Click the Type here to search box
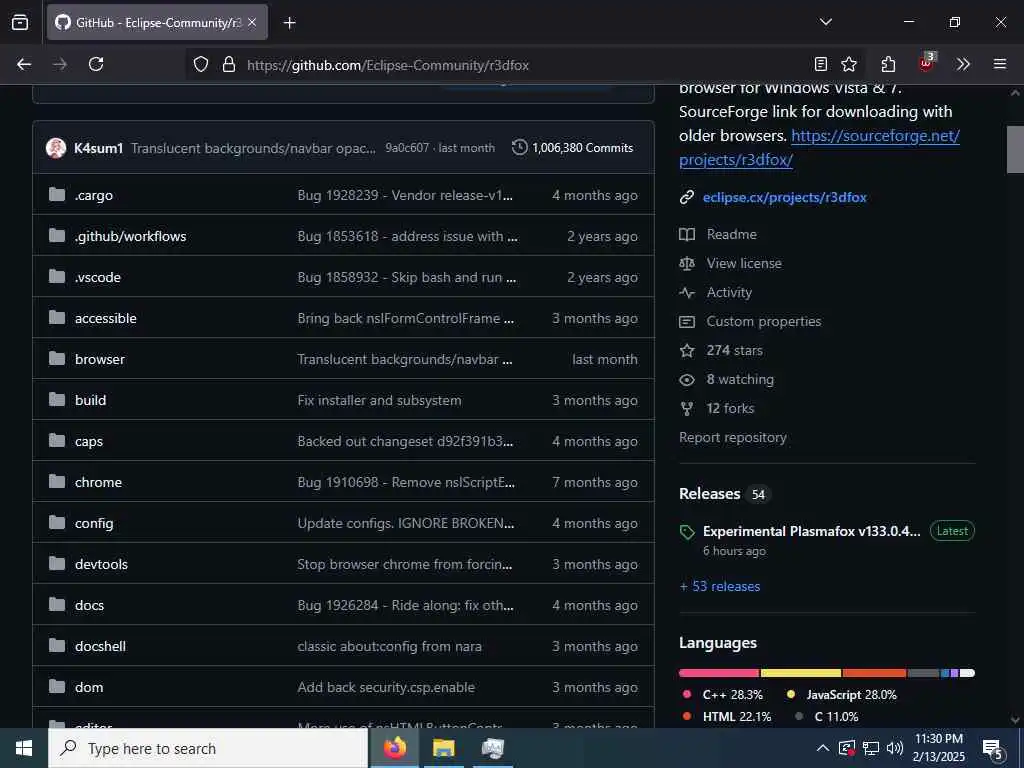This screenshot has height=768, width=1024. 208,748
